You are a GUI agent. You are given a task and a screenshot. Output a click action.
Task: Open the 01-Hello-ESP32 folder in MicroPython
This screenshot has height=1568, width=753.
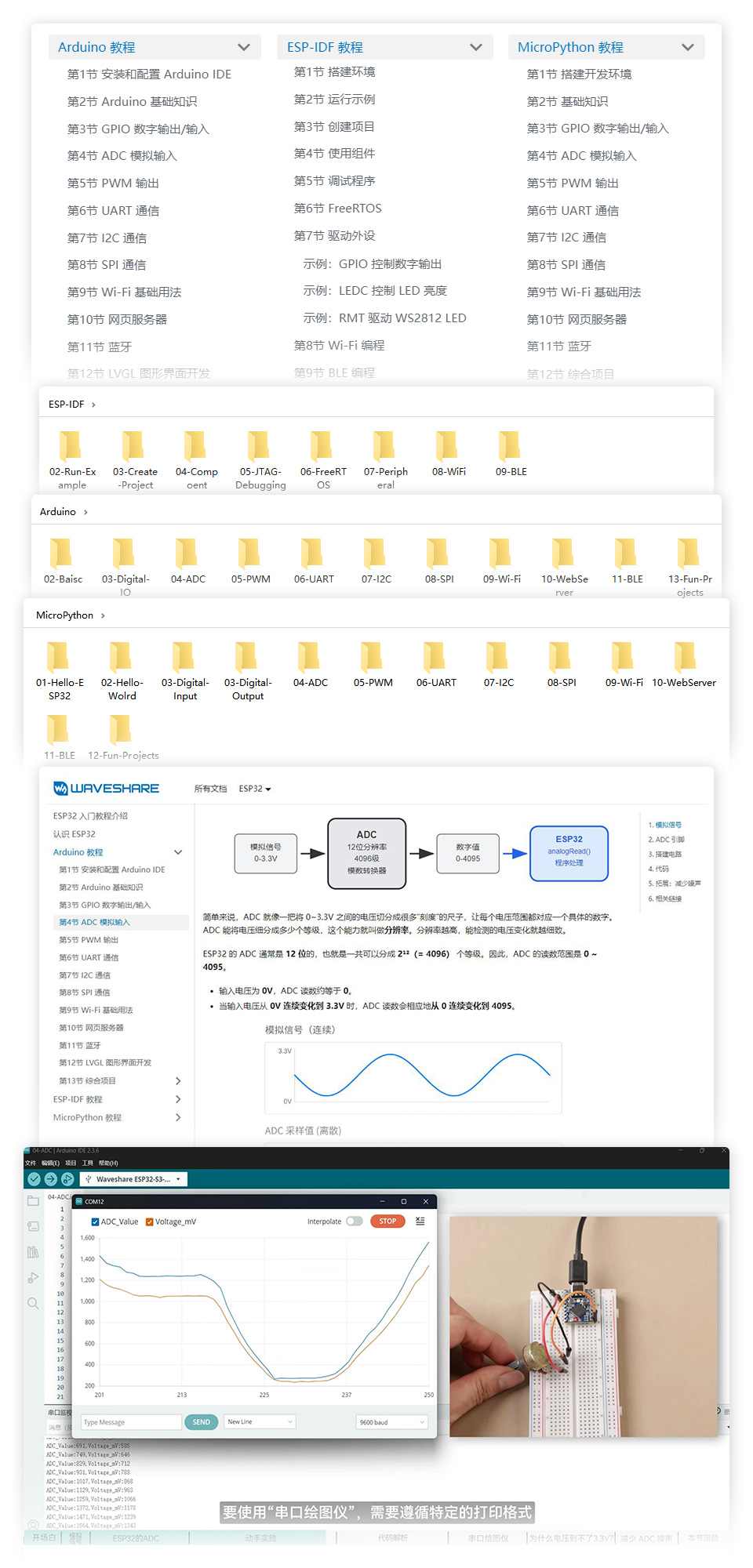[x=60, y=670]
